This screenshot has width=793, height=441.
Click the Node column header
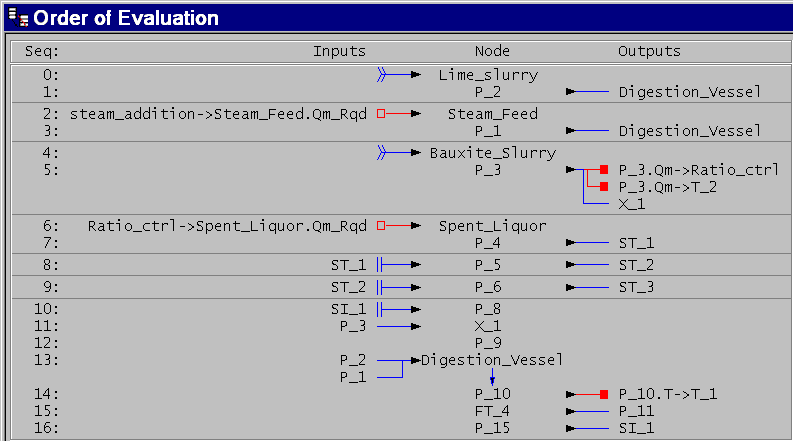[492, 51]
